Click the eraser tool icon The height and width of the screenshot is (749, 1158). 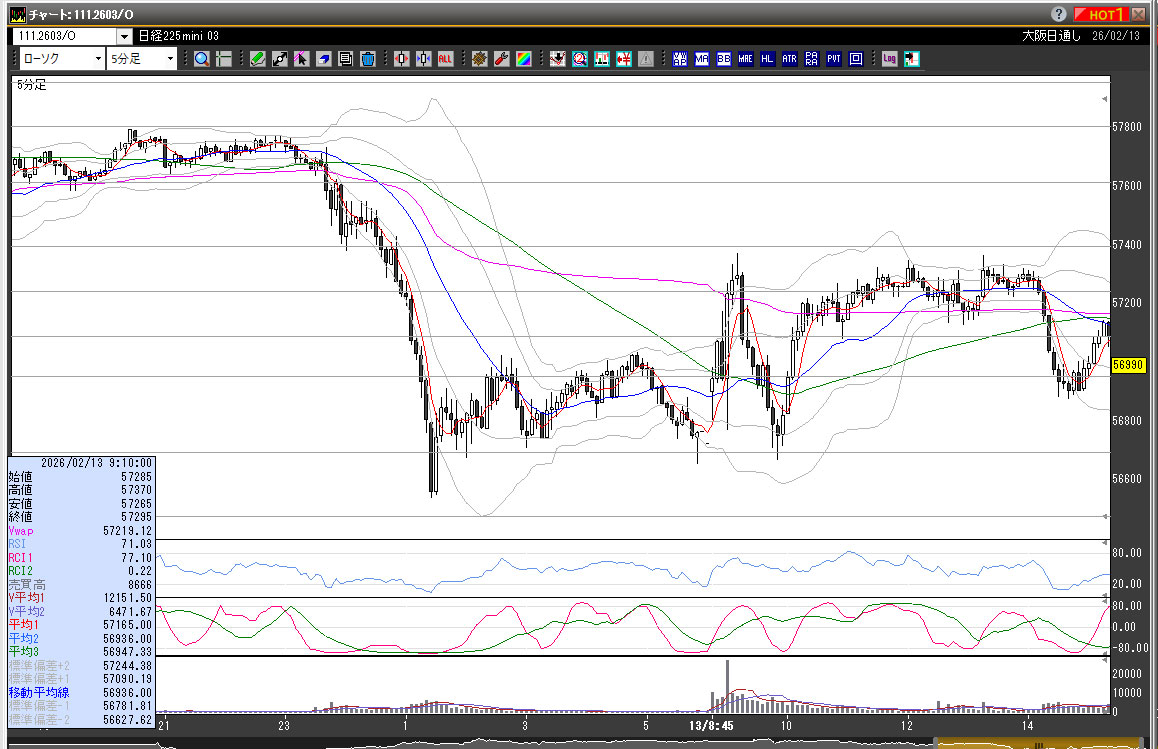[323, 59]
